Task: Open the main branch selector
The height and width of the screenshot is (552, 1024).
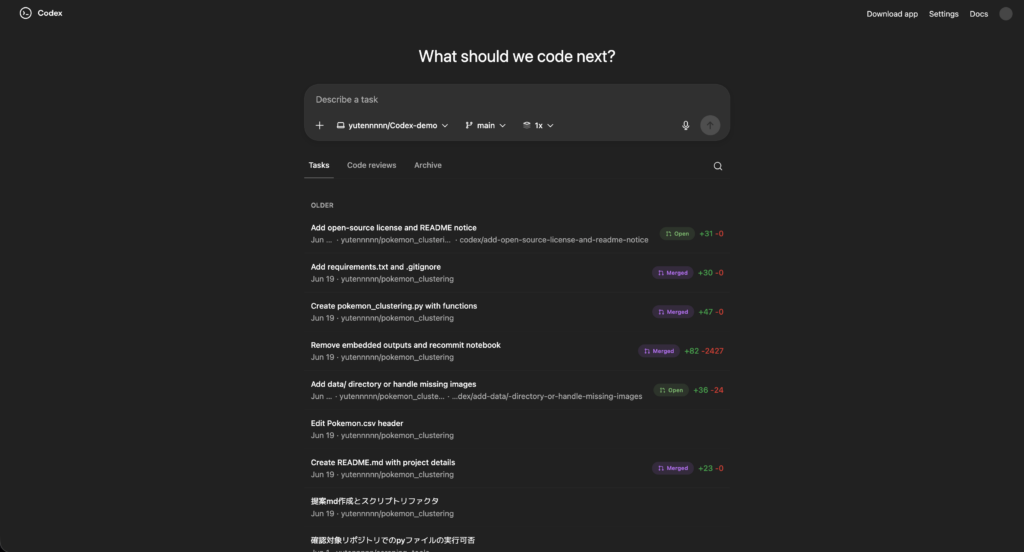Action: point(485,126)
